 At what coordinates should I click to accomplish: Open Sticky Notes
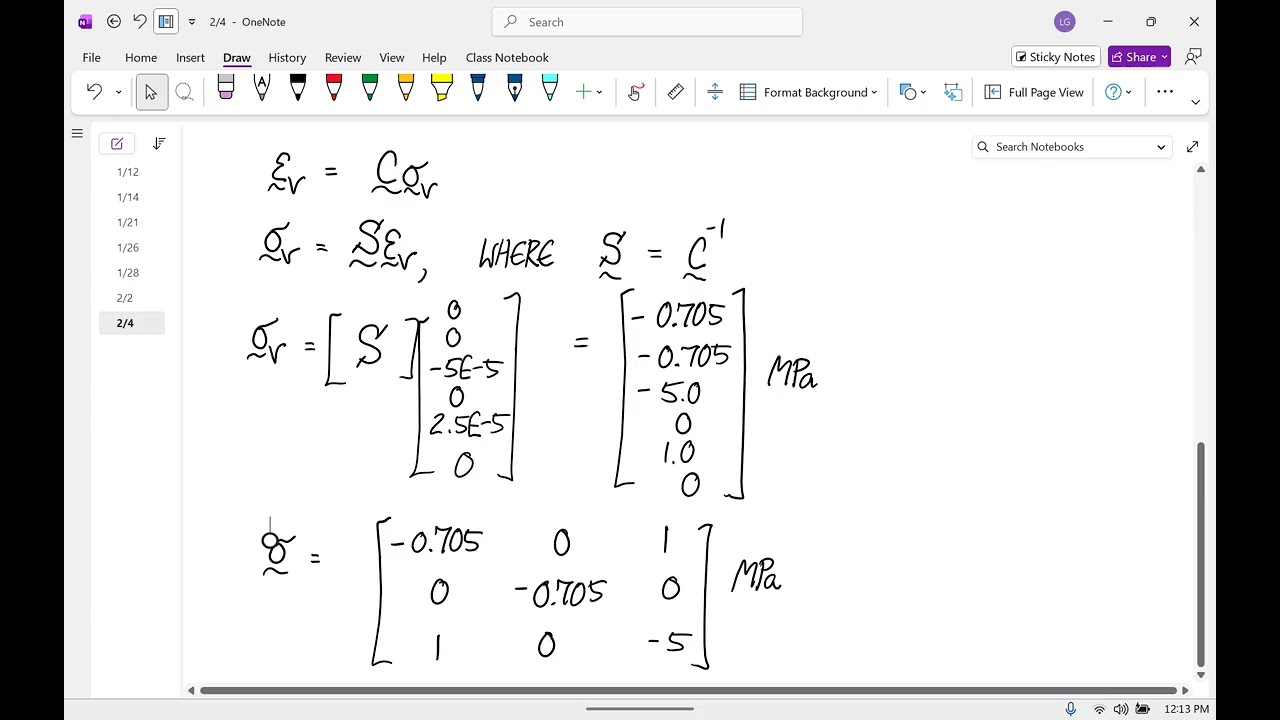coord(1056,57)
